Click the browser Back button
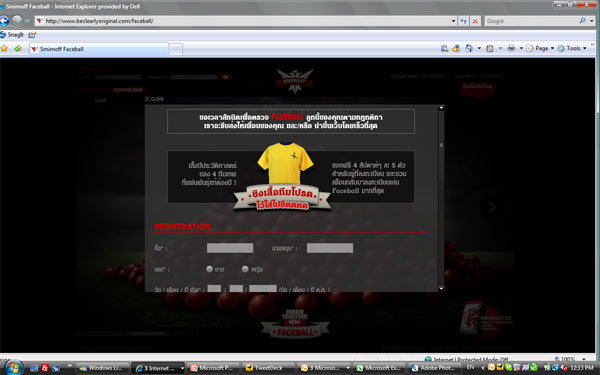Image resolution: width=600 pixels, height=375 pixels. tap(4, 21)
